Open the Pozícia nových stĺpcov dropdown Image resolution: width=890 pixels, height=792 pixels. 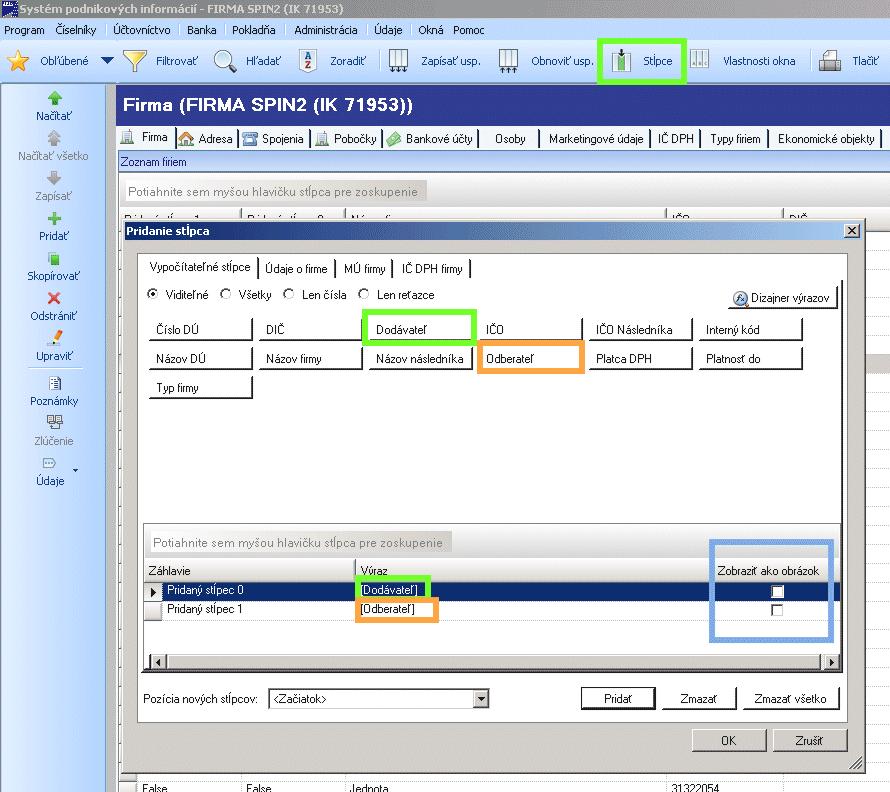pos(481,698)
